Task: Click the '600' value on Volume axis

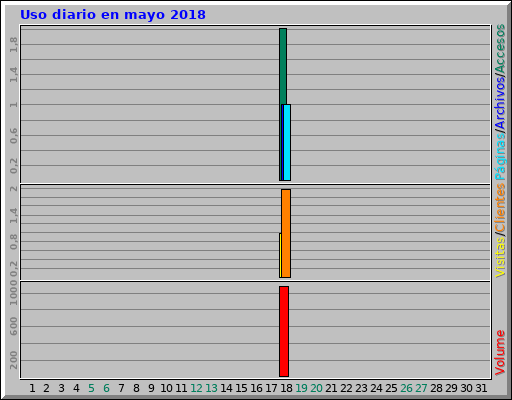Action: [13, 326]
